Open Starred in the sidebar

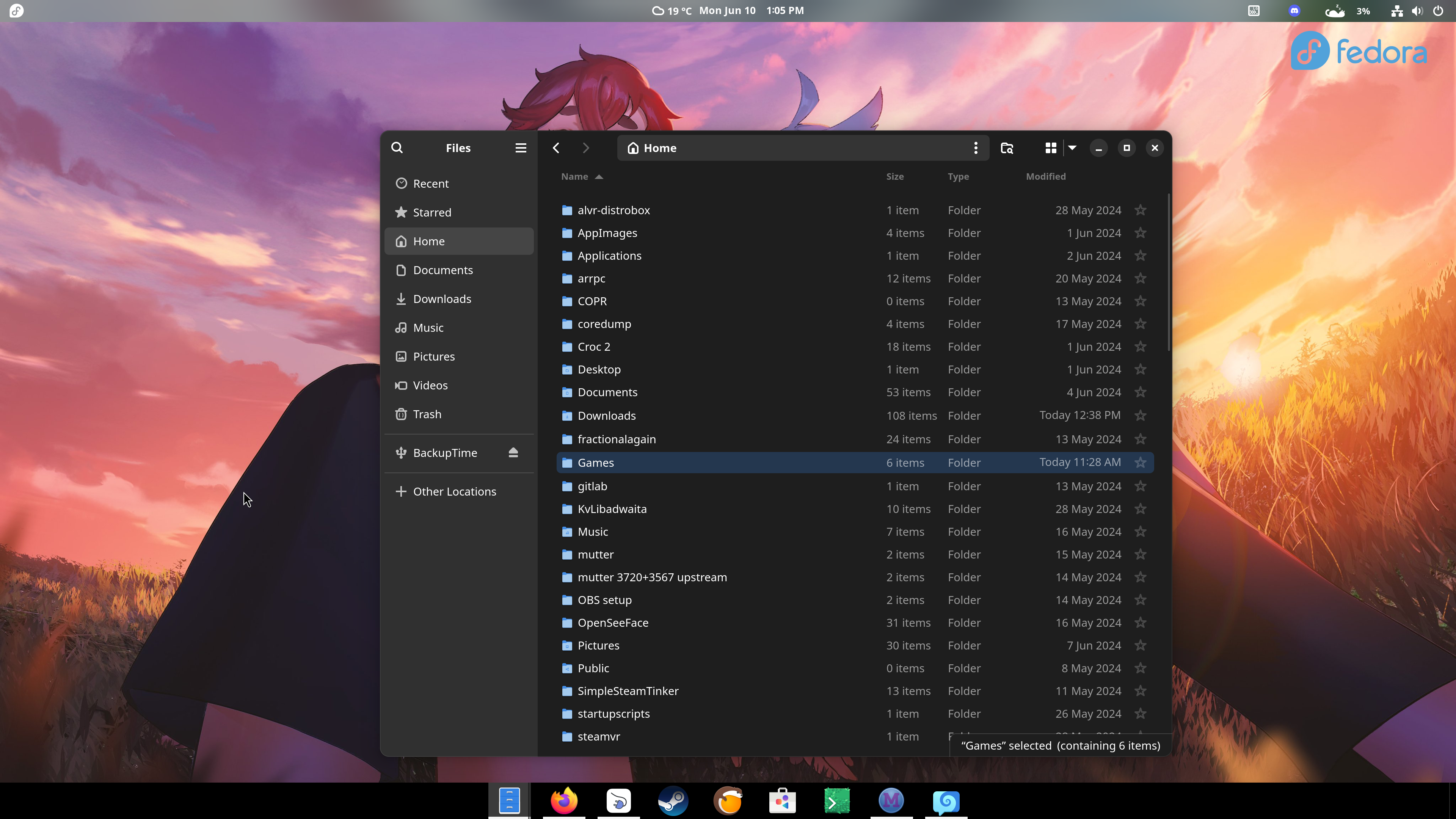[x=432, y=212]
